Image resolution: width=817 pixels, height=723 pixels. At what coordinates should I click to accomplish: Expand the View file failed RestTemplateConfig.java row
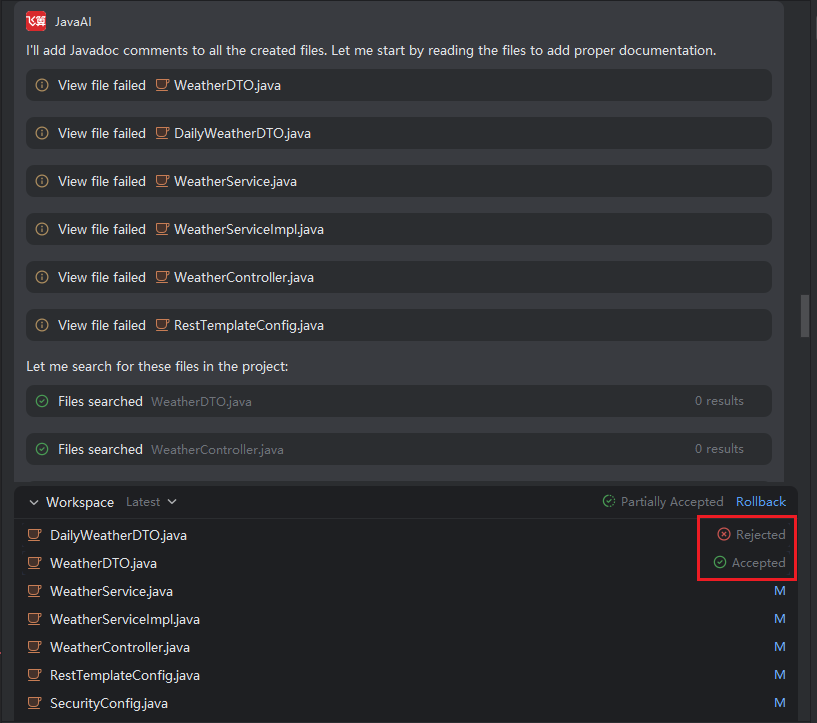click(398, 325)
